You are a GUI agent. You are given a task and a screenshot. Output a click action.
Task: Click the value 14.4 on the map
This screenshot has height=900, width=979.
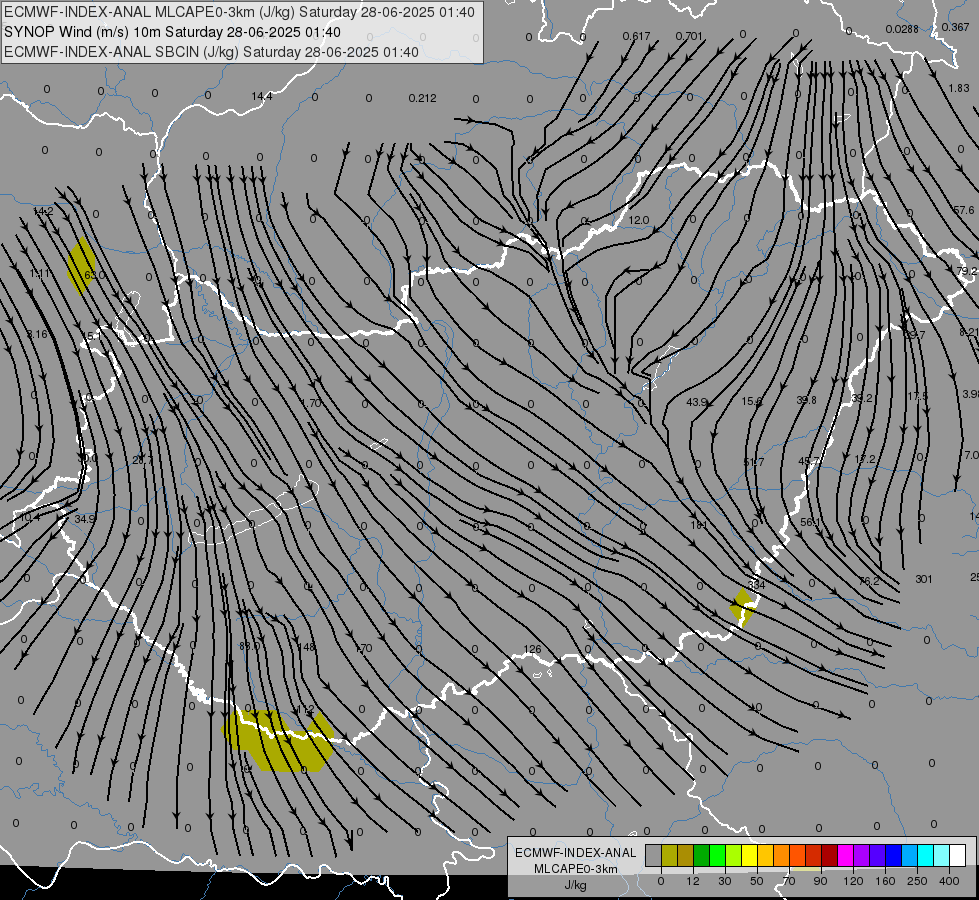[262, 96]
